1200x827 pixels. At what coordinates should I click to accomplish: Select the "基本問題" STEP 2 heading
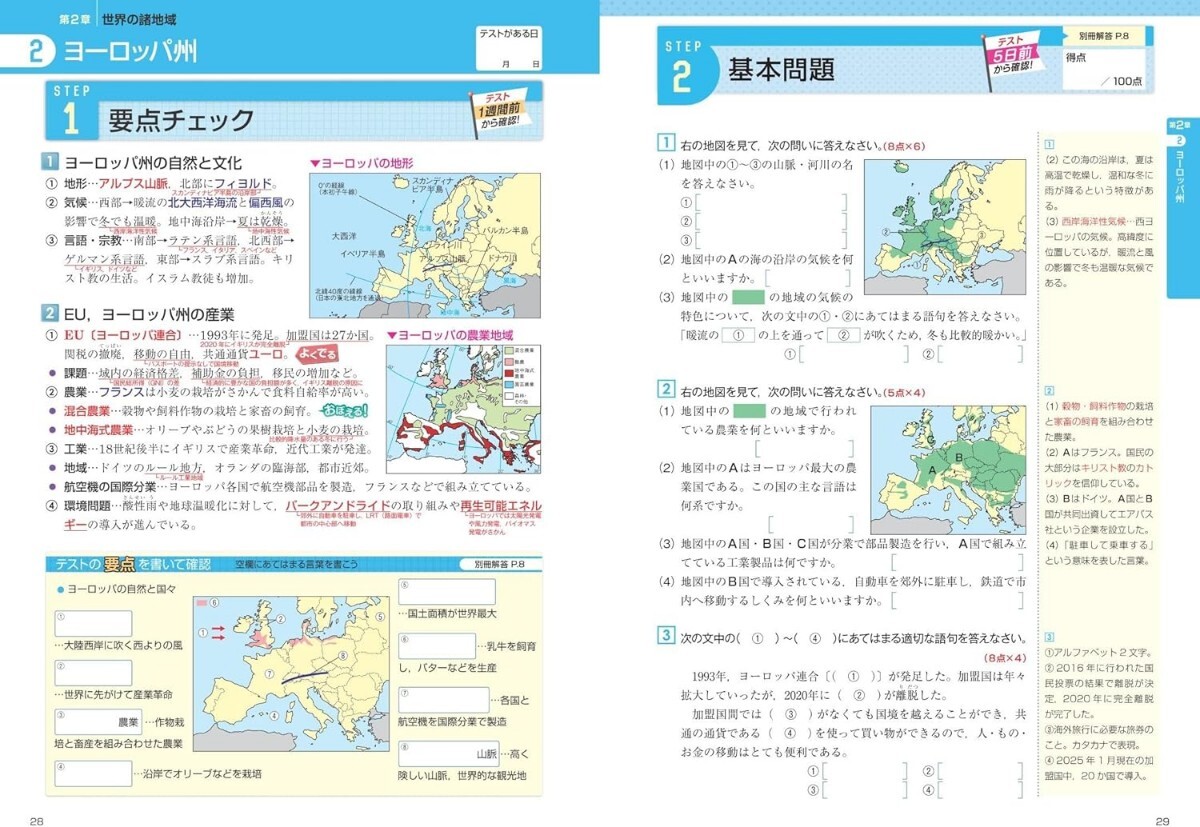(781, 70)
